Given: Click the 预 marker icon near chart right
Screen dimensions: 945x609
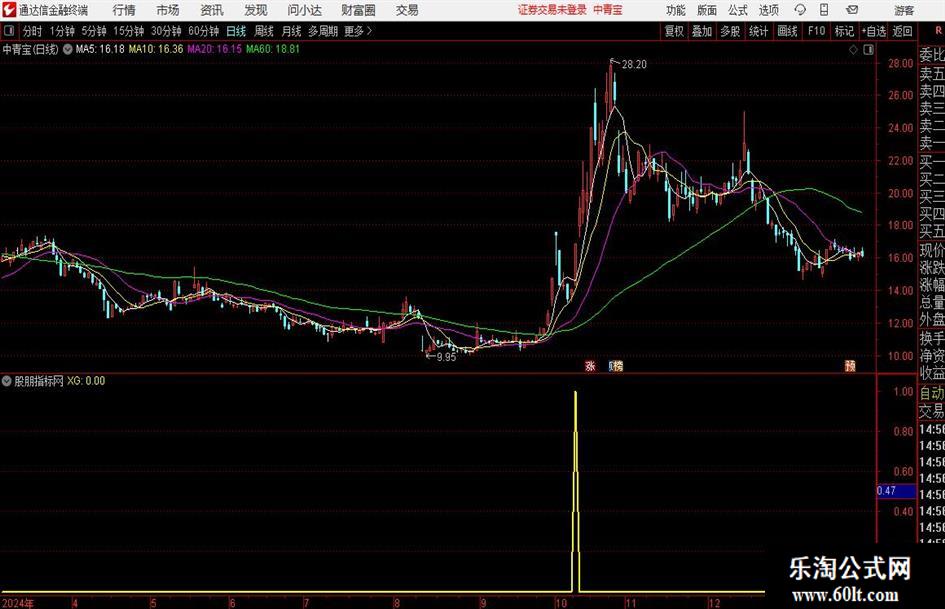Looking at the screenshot, I should pos(850,366).
